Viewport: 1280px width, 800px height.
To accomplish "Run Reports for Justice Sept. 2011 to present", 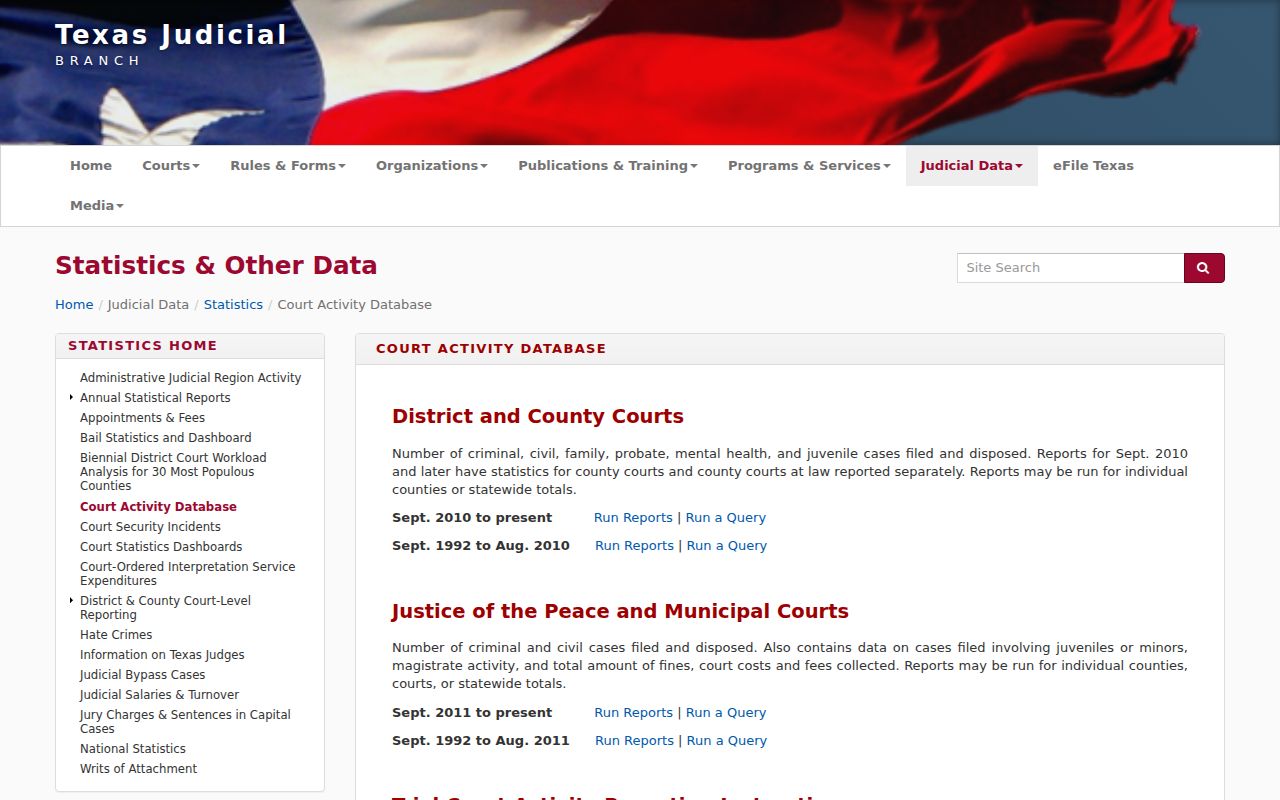I will point(633,713).
